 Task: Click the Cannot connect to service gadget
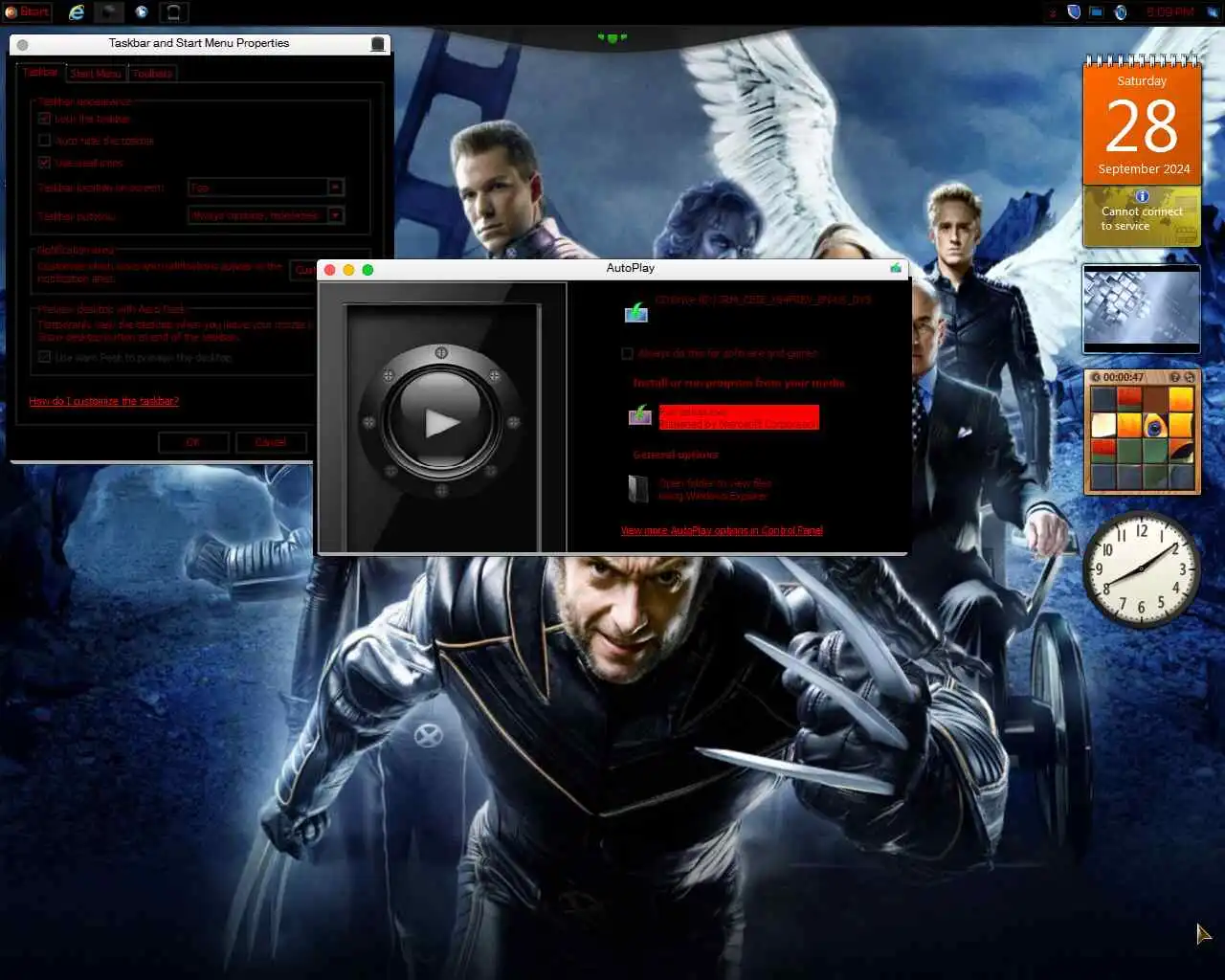[x=1142, y=218]
